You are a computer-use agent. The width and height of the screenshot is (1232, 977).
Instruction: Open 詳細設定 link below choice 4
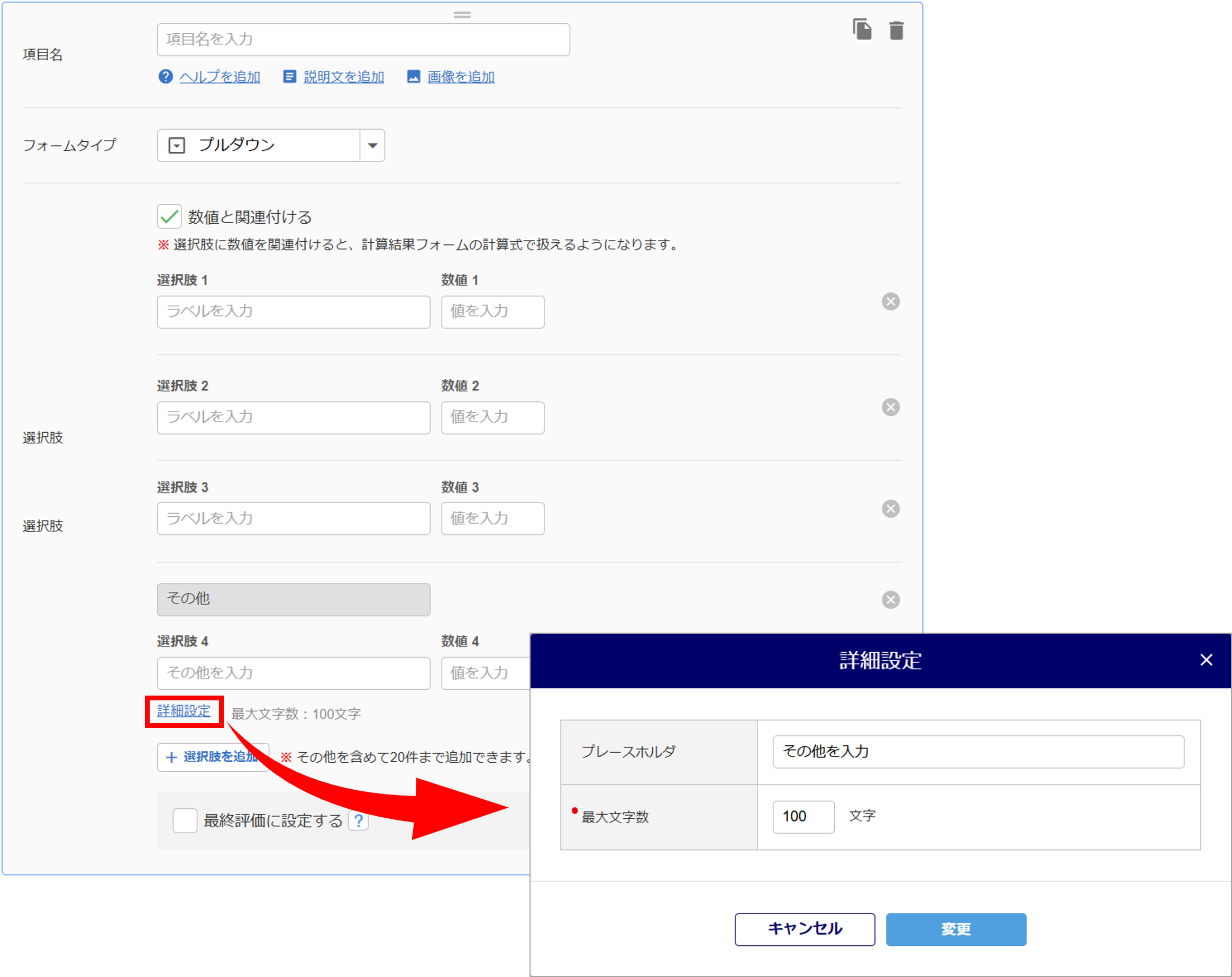click(184, 711)
